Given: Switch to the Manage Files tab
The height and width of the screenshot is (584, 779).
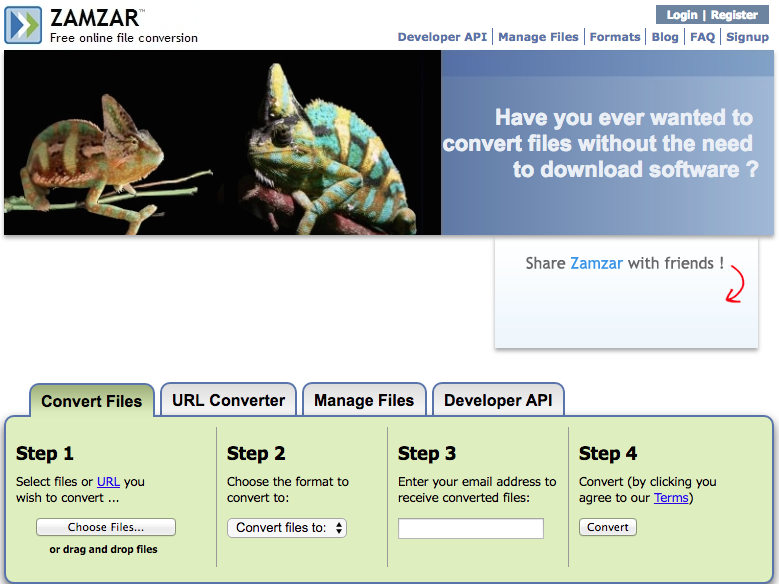Looking at the screenshot, I should tap(364, 400).
